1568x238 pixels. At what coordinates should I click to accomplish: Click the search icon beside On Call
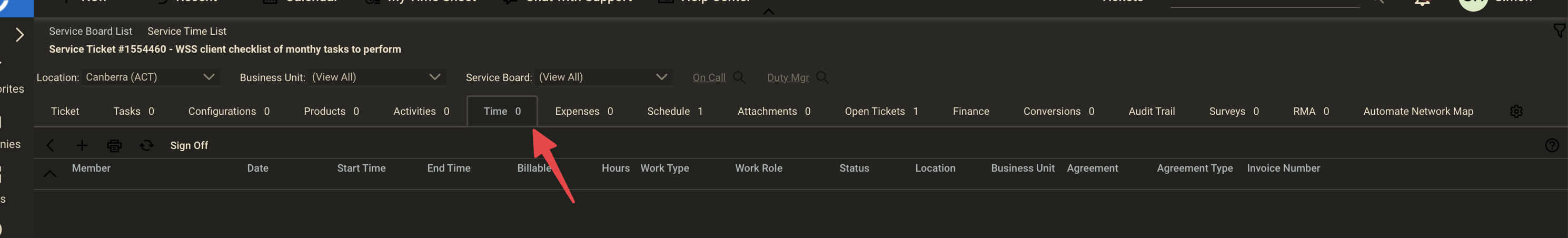pyautogui.click(x=739, y=77)
